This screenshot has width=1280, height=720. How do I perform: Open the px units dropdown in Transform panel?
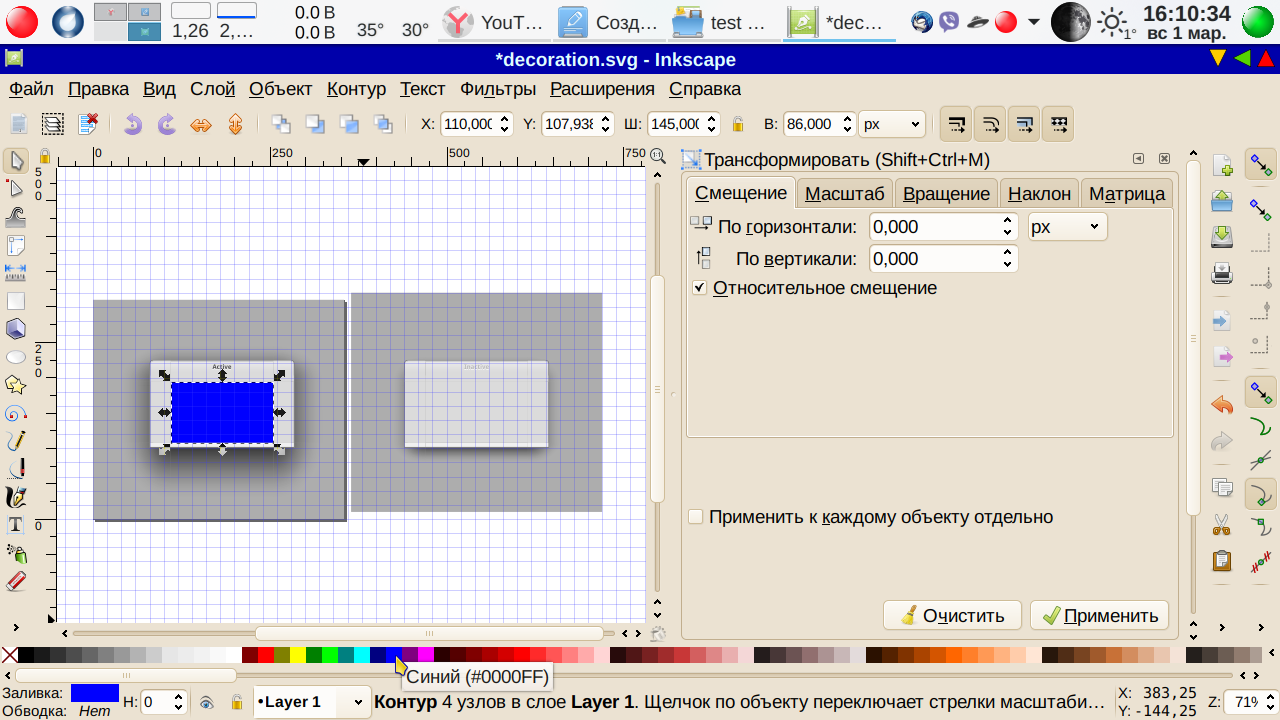(x=1068, y=227)
